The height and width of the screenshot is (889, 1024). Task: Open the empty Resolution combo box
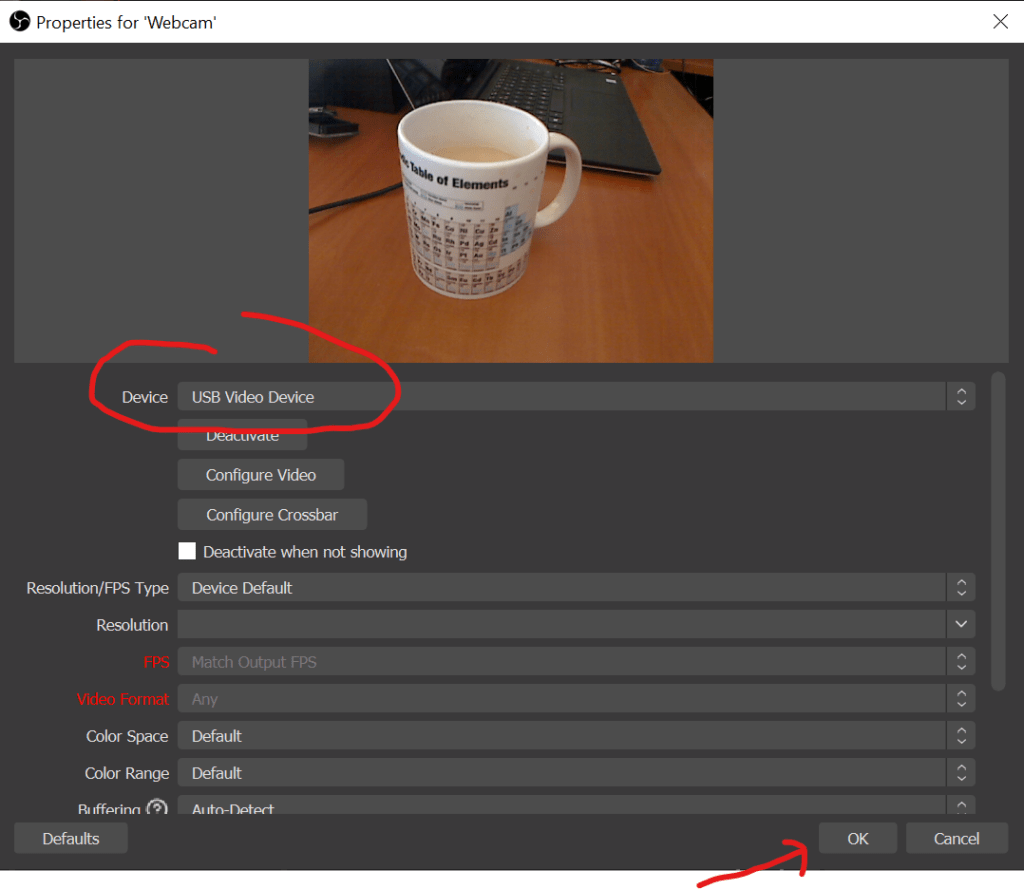click(575, 625)
